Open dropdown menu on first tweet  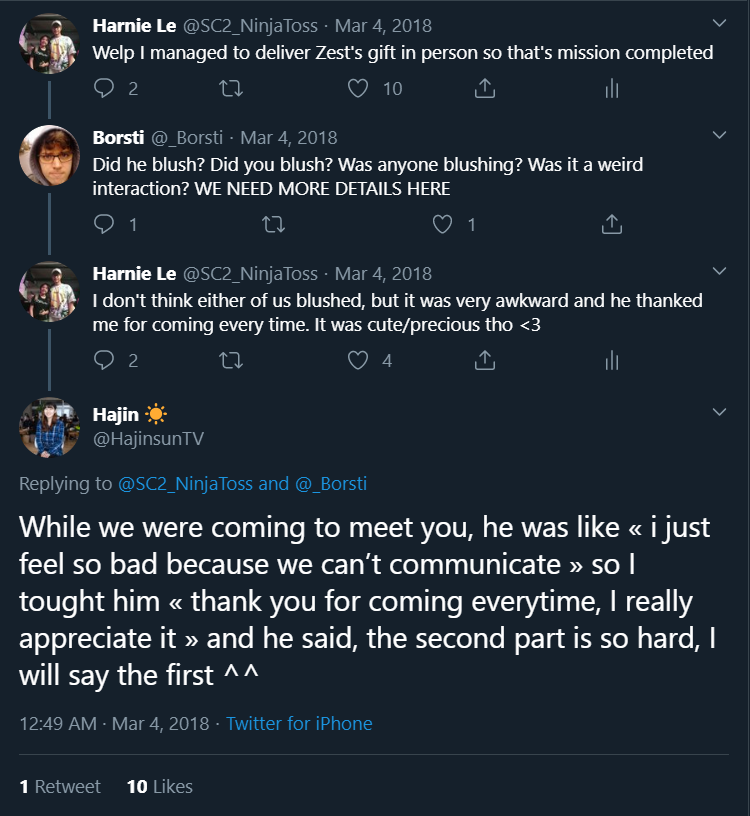(719, 23)
